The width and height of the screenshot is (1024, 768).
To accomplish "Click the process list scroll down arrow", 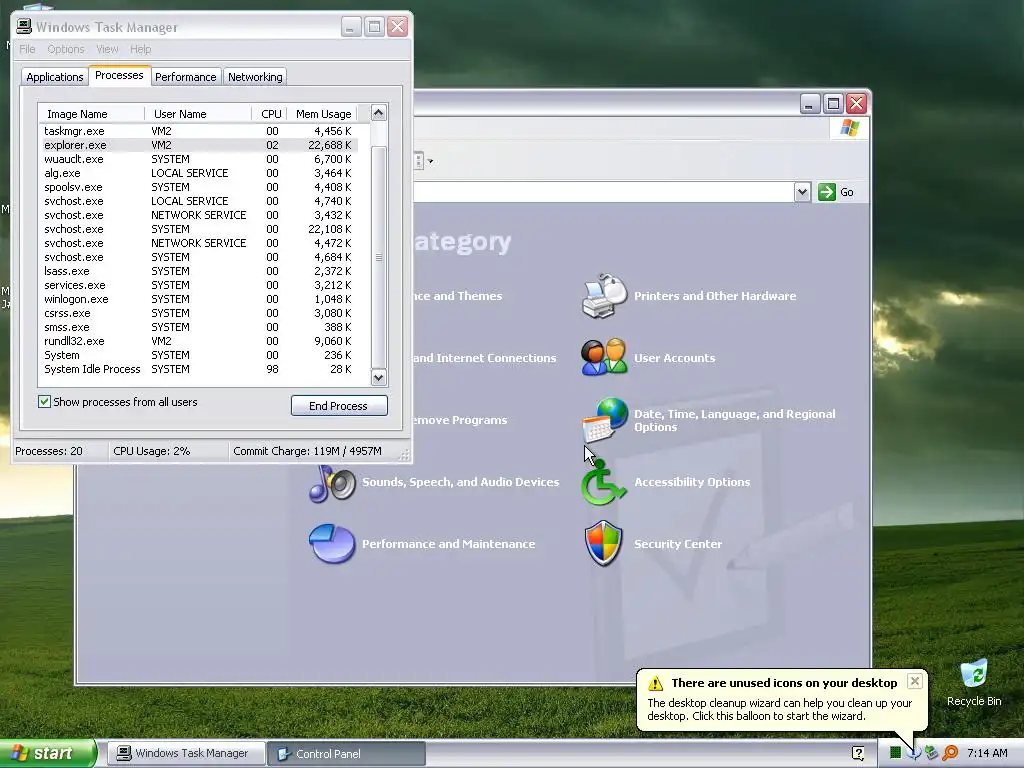I will (x=378, y=377).
